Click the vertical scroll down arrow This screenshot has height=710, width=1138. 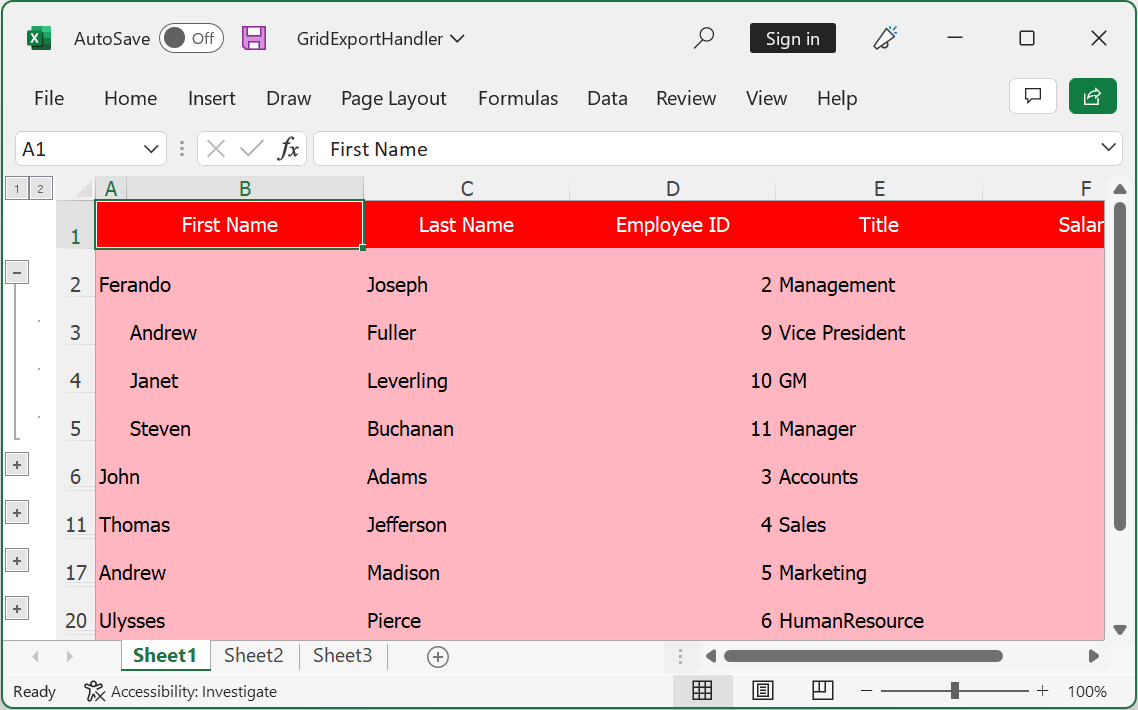1120,629
